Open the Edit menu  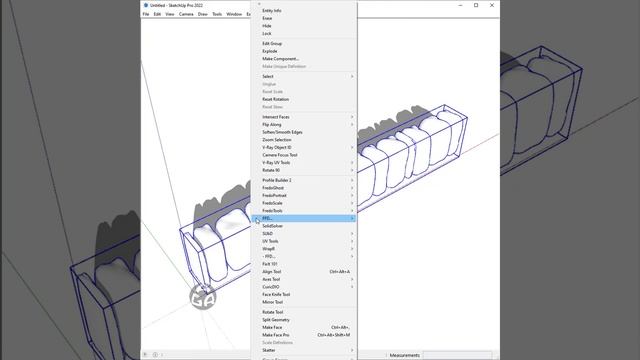[157, 14]
